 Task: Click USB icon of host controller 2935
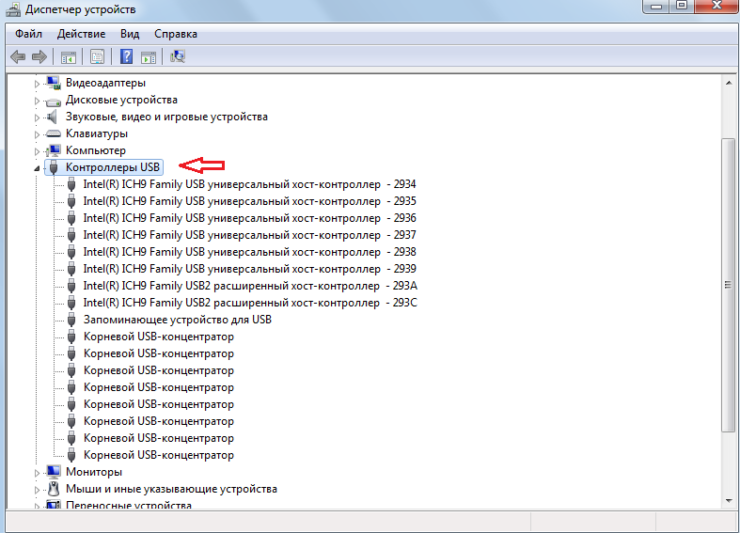point(71,201)
